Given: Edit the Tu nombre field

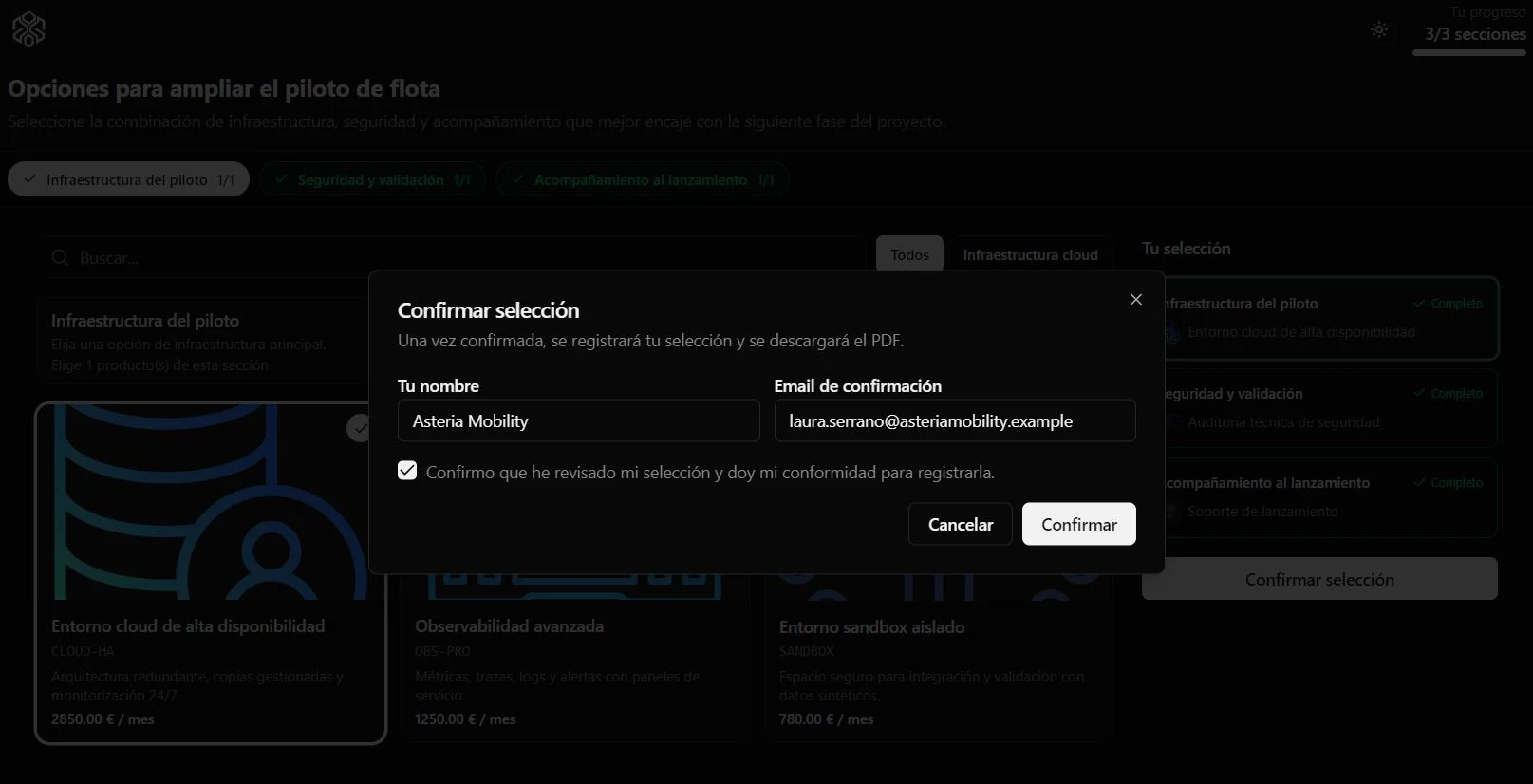Looking at the screenshot, I should (x=578, y=420).
